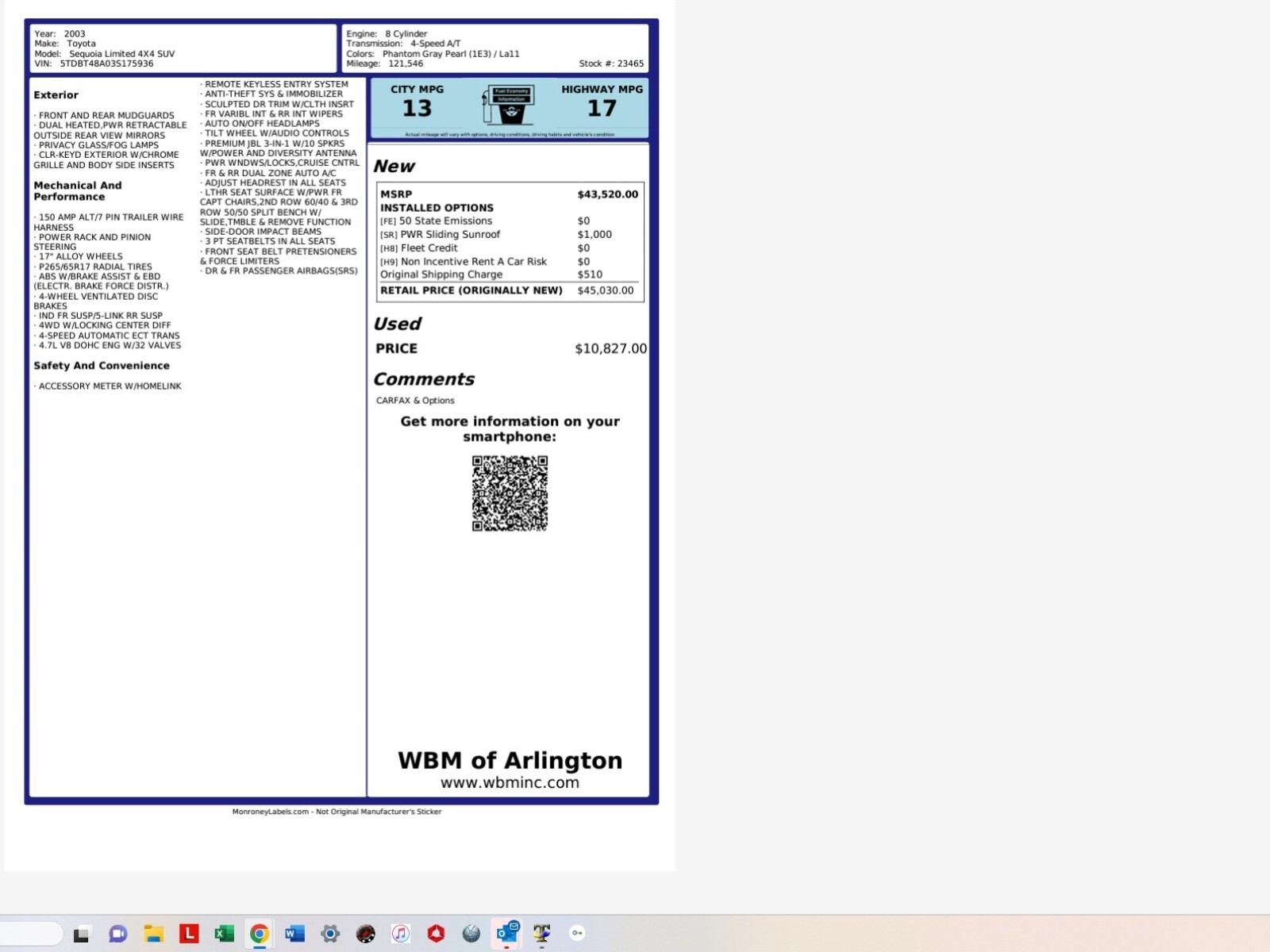Click the CITY MPG value 13
Image resolution: width=1270 pixels, height=952 pixels.
tap(417, 108)
